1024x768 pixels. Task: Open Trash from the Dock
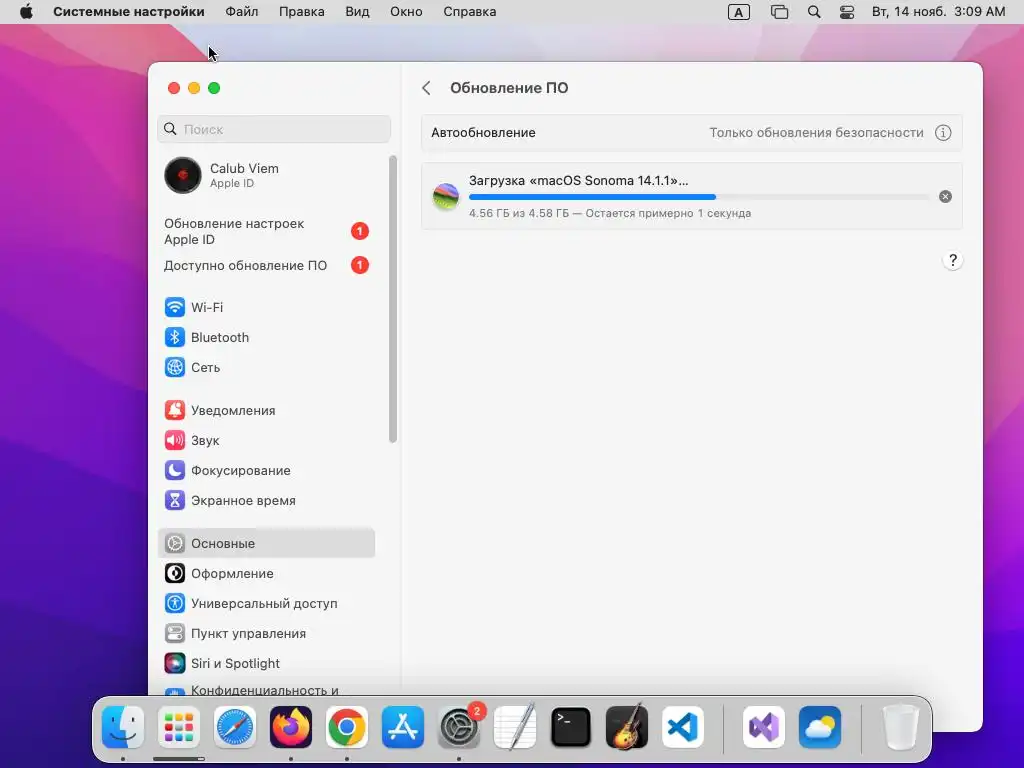click(x=901, y=727)
